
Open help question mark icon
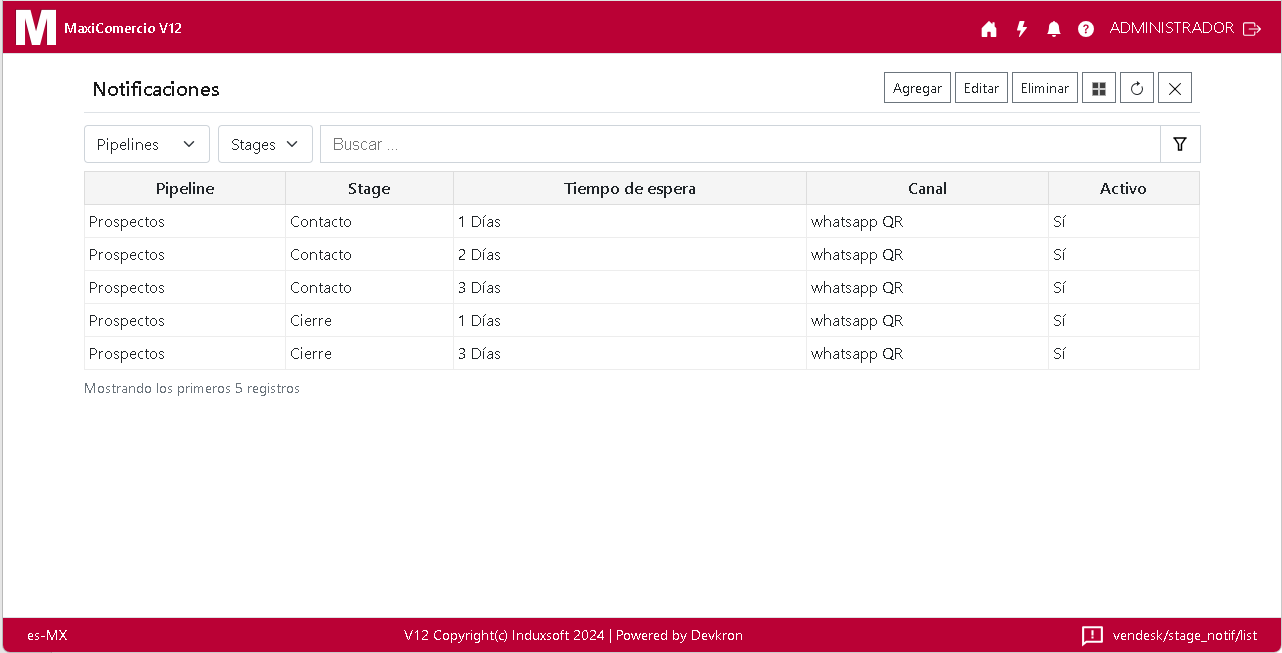(x=1086, y=29)
